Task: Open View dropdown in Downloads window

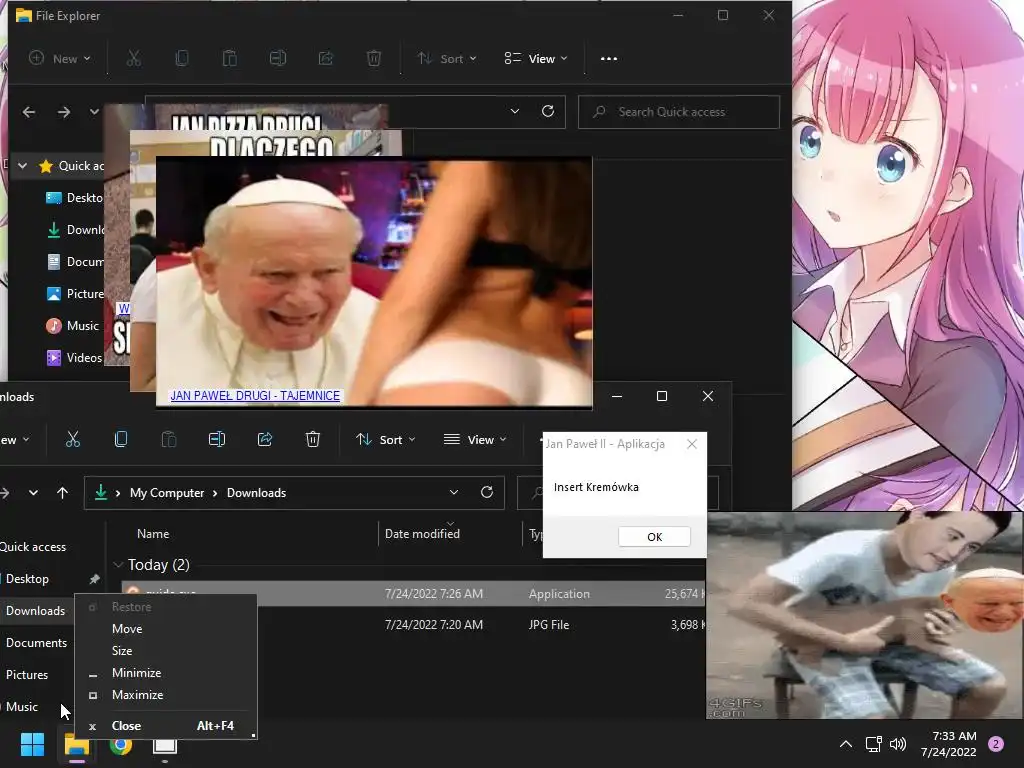Action: 475,440
